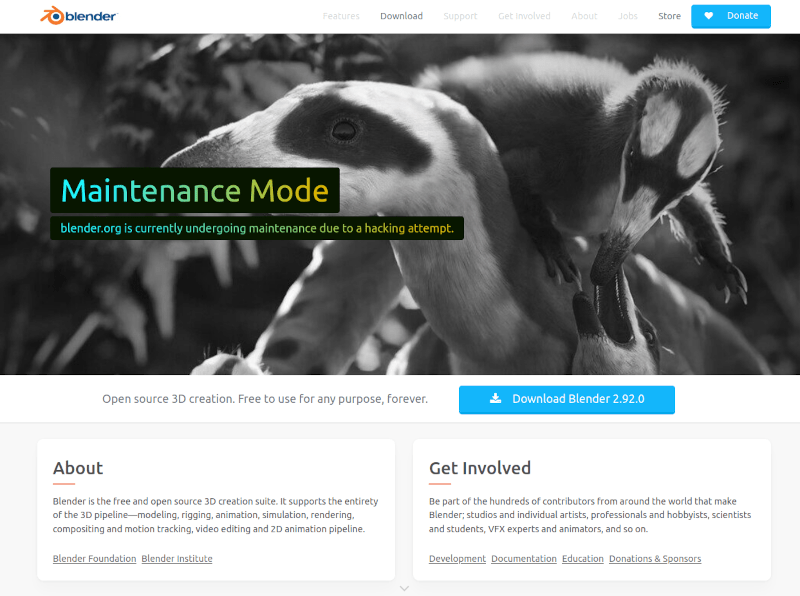Open the Features menu item
800x596 pixels.
point(341,16)
